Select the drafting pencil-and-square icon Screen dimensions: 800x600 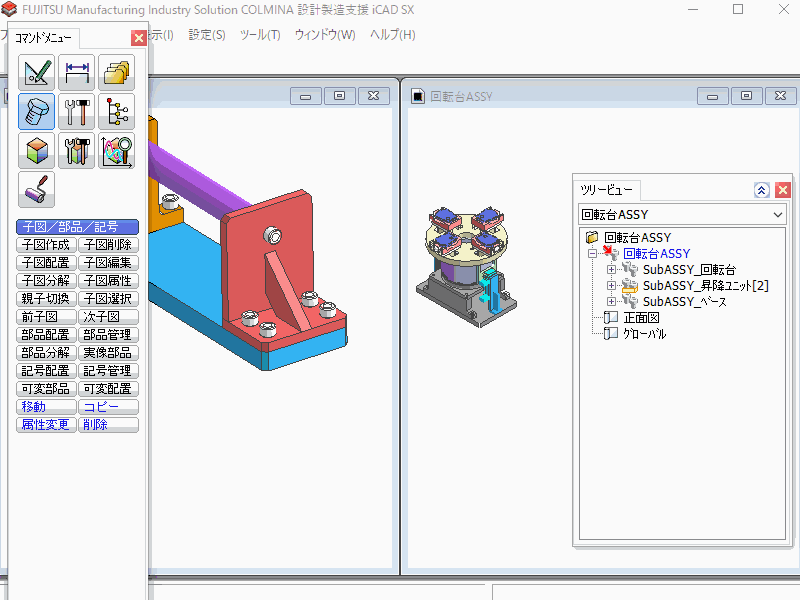(36, 72)
